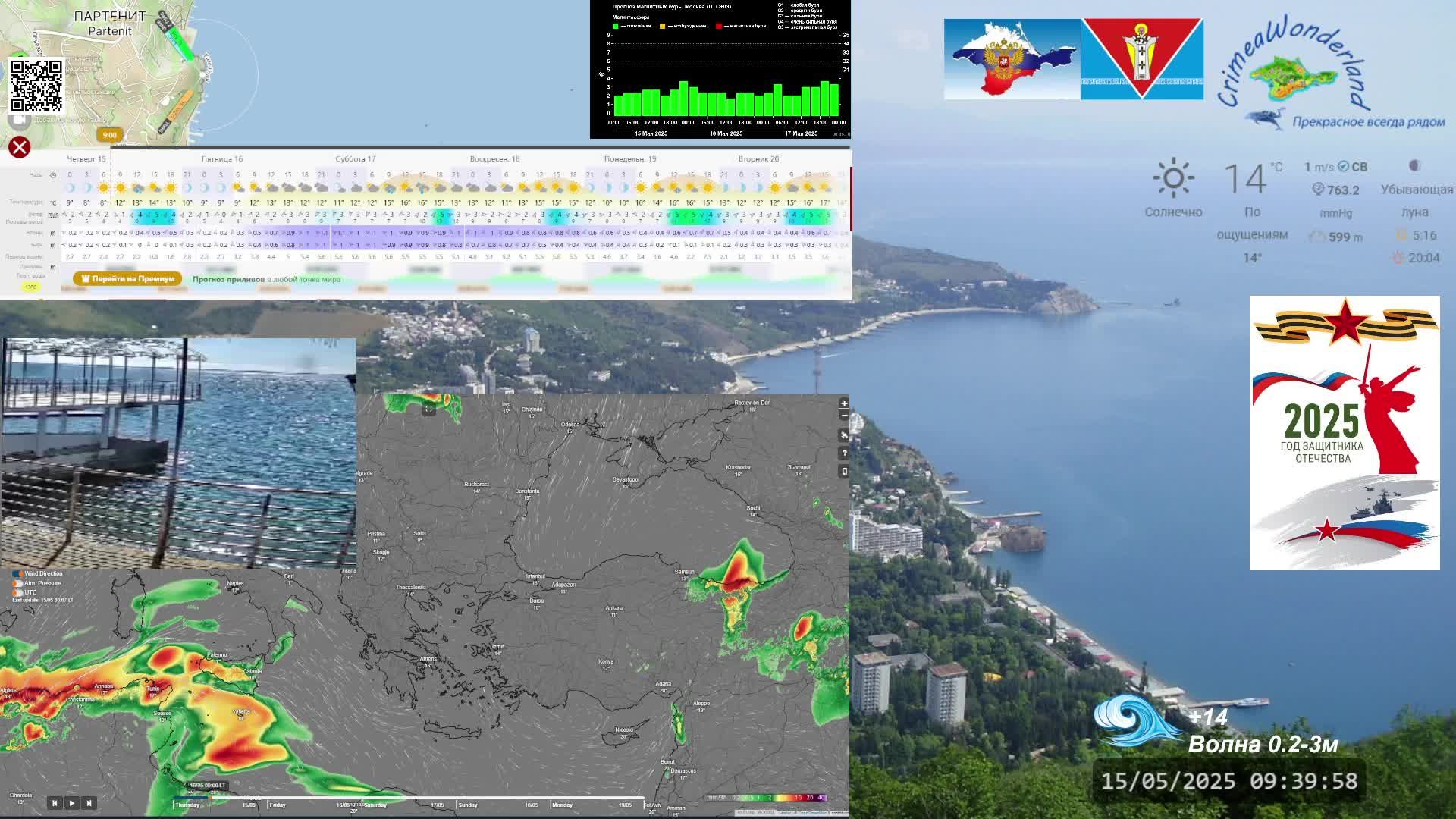Click Ankara label on map
This screenshot has width=1456, height=819.
613,607
